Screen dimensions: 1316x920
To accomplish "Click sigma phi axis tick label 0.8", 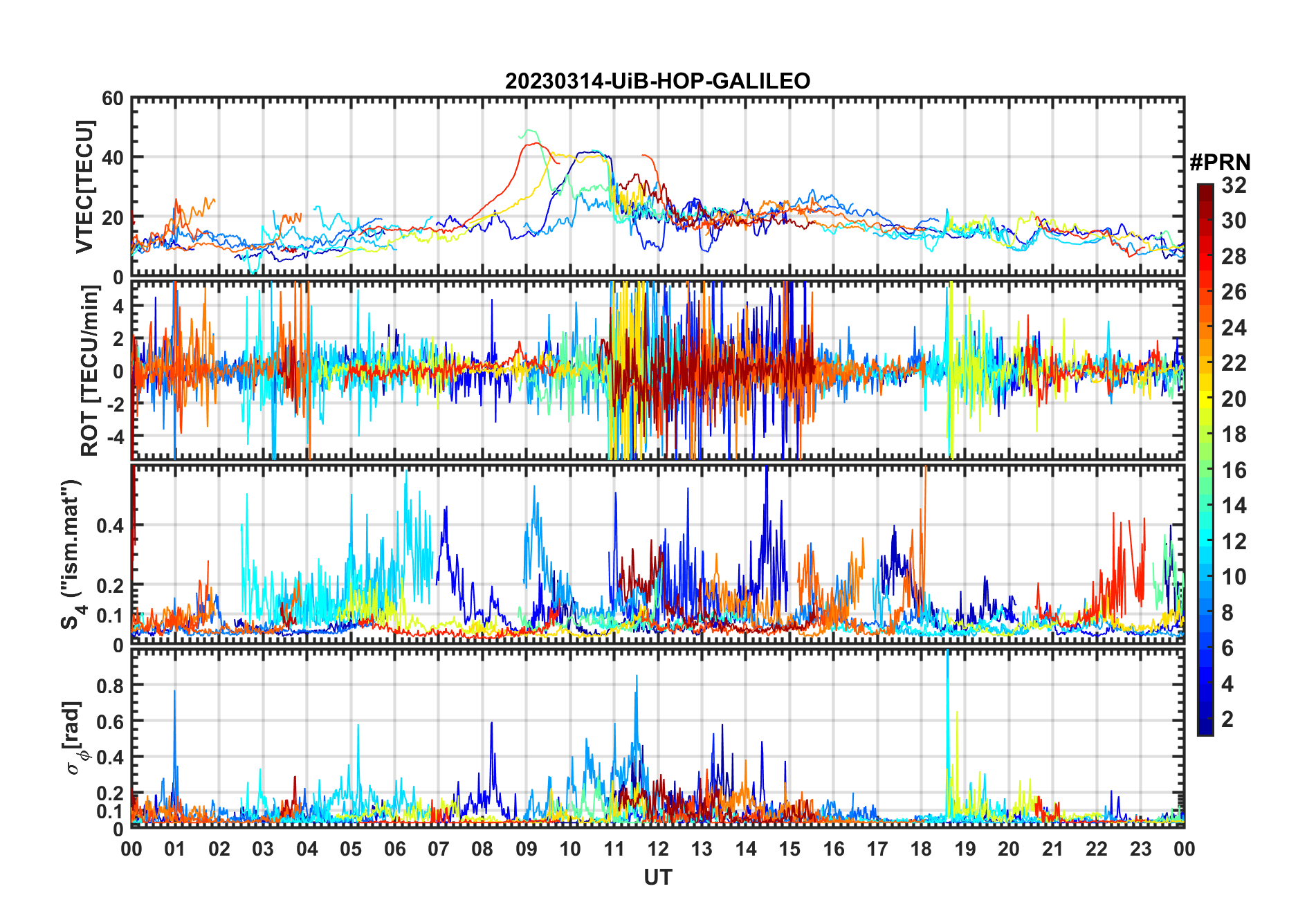I will click(x=110, y=686).
